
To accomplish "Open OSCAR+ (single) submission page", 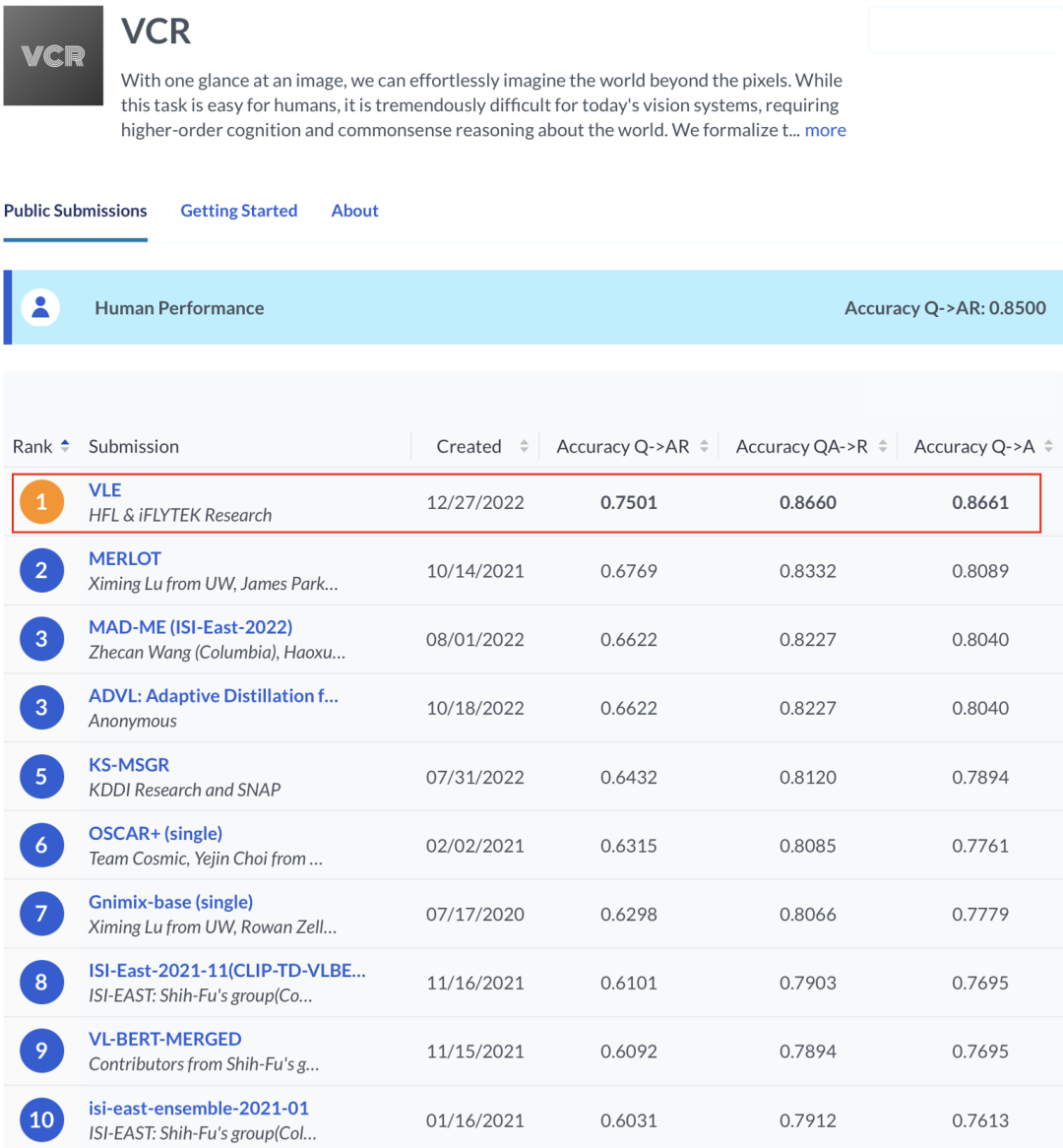I will coord(156,833).
